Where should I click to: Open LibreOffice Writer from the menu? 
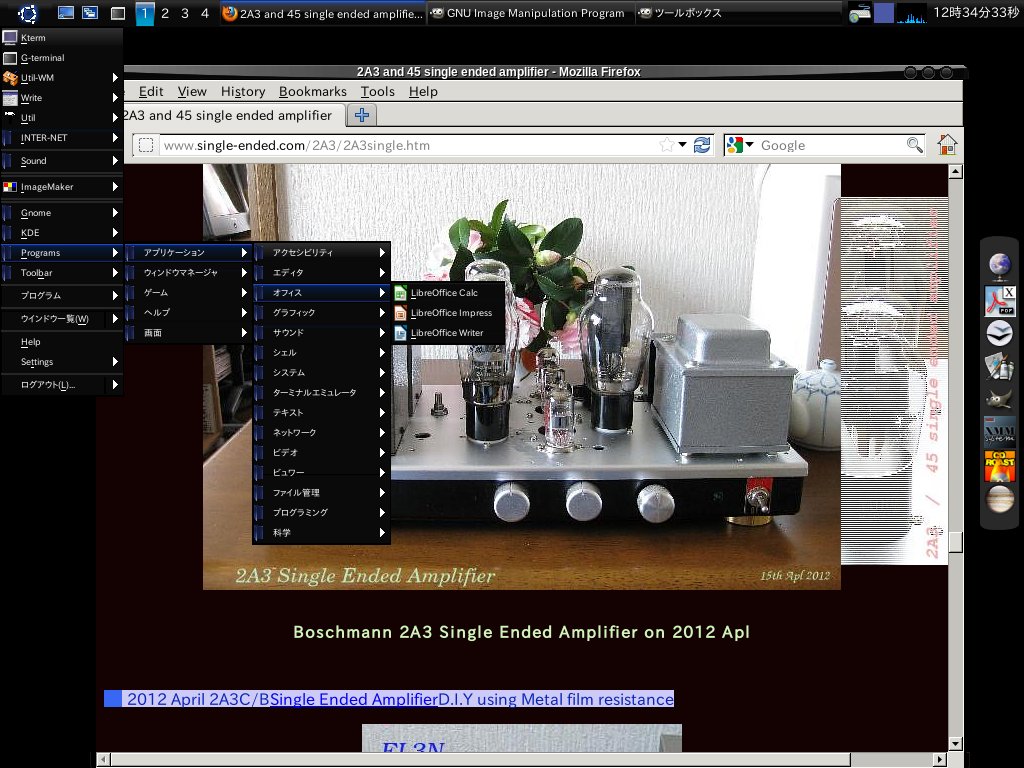[446, 333]
